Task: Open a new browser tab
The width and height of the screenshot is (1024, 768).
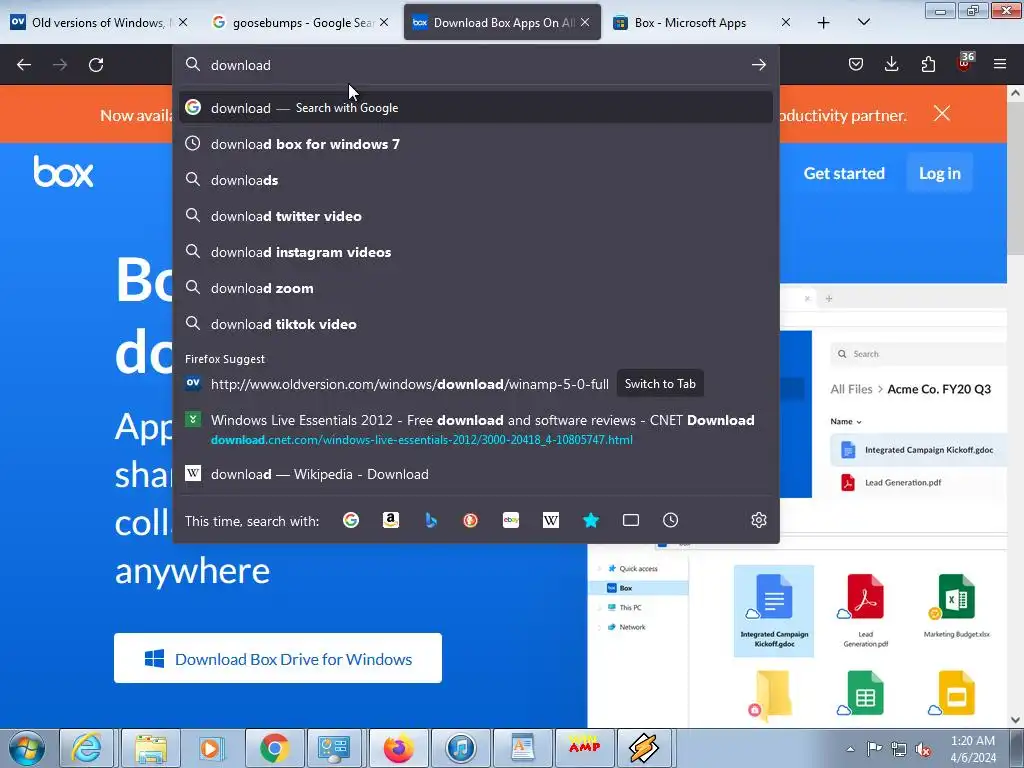Action: point(824,23)
